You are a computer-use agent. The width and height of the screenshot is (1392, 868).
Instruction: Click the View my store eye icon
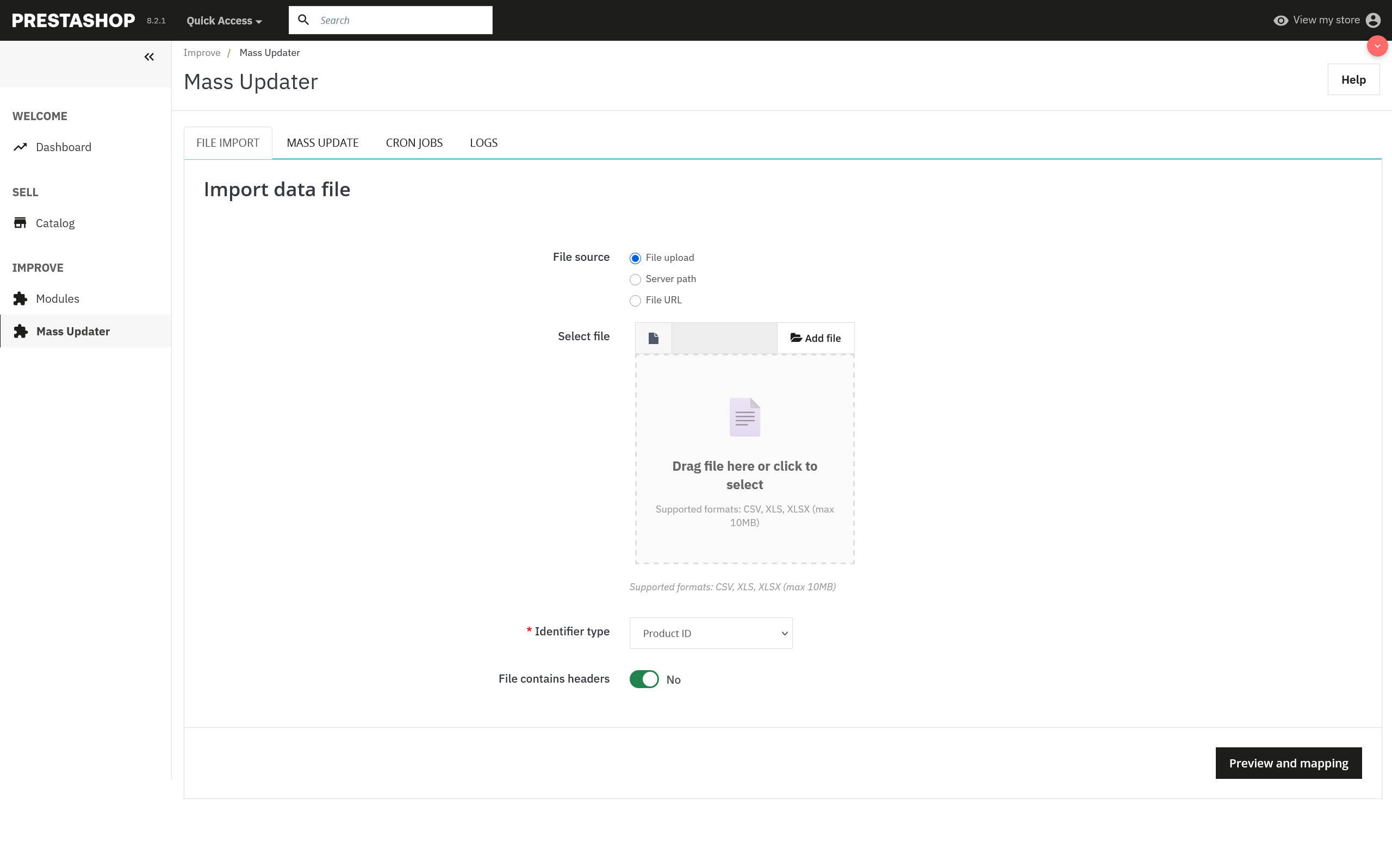(x=1282, y=20)
